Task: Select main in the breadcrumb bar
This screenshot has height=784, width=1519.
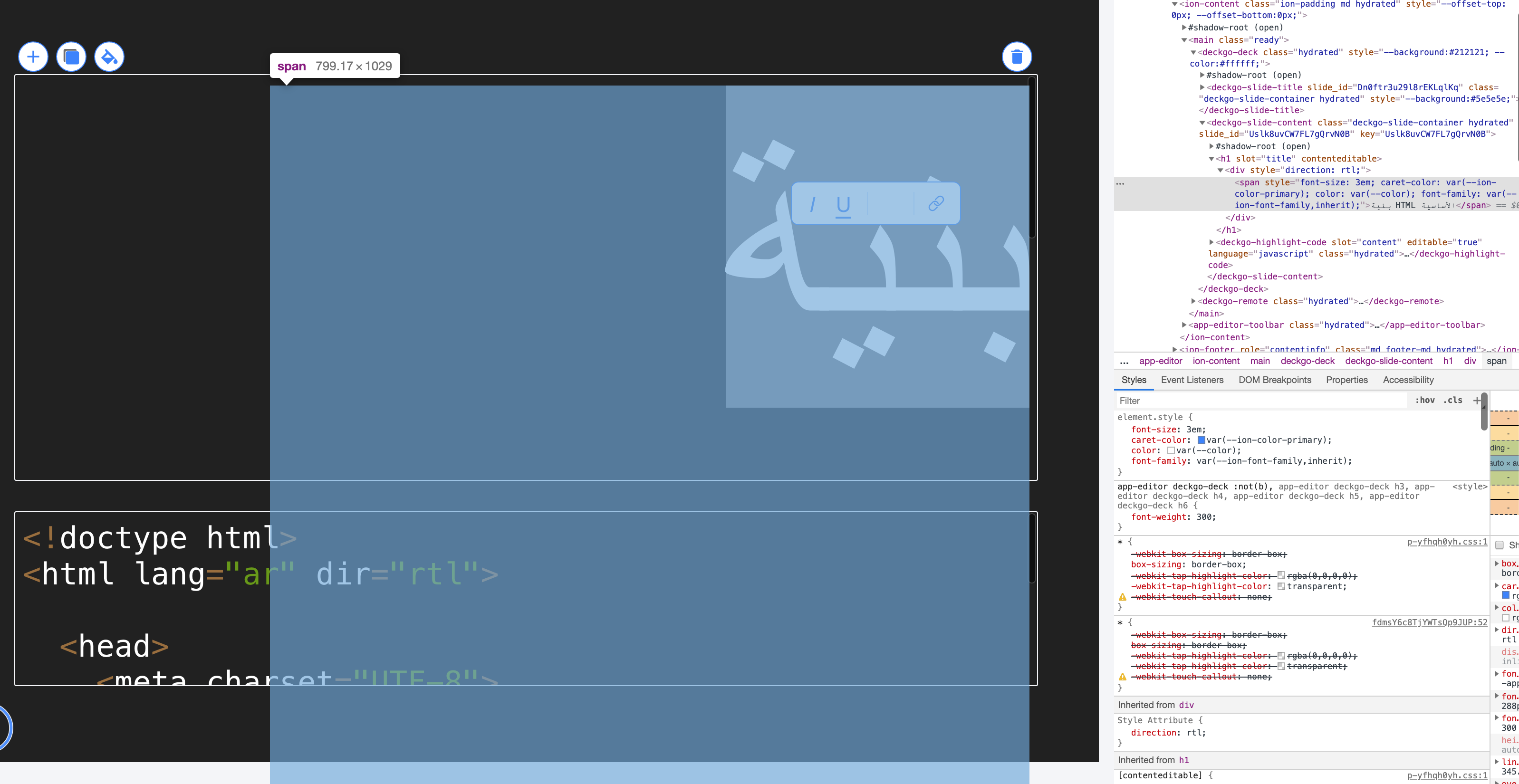Action: pyautogui.click(x=1259, y=361)
